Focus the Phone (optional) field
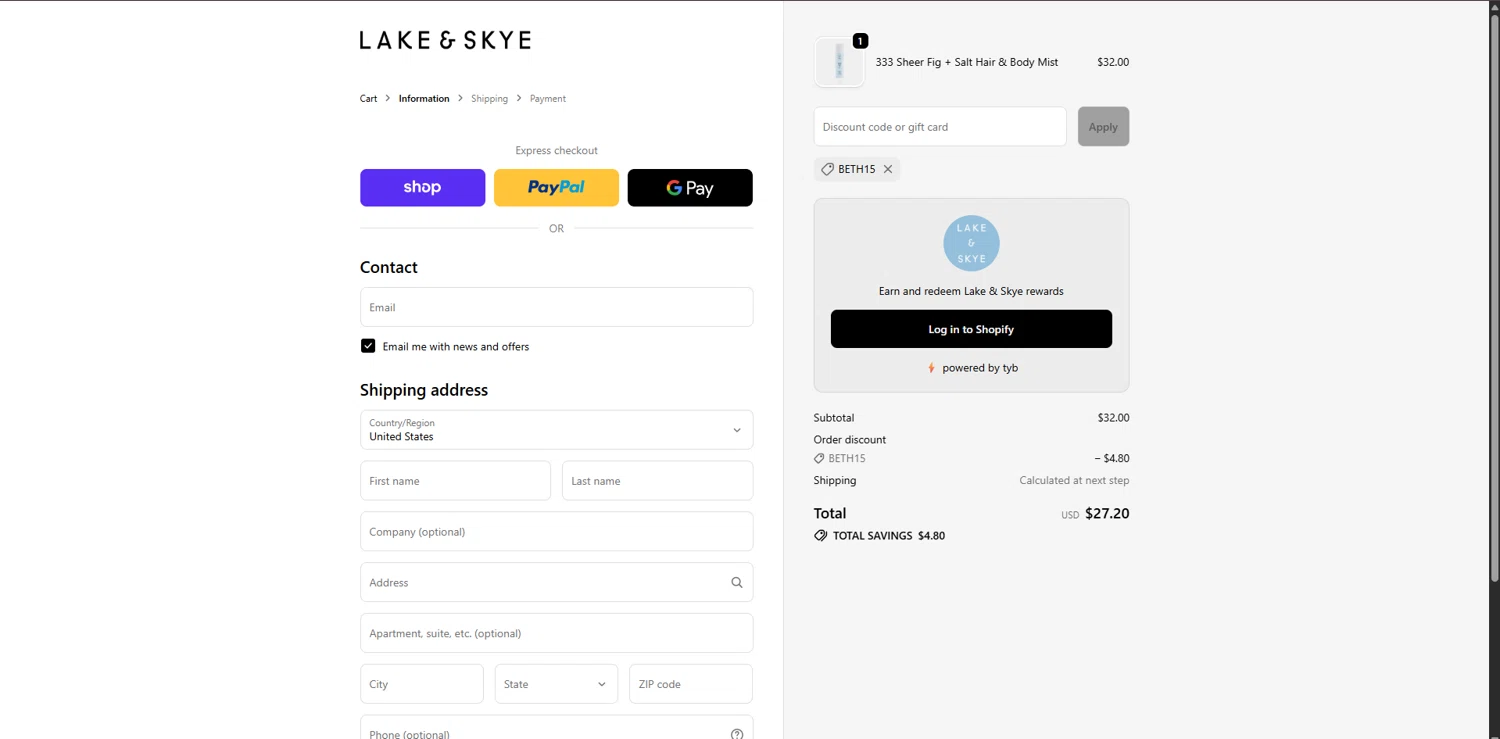The height and width of the screenshot is (739, 1500). [556, 728]
